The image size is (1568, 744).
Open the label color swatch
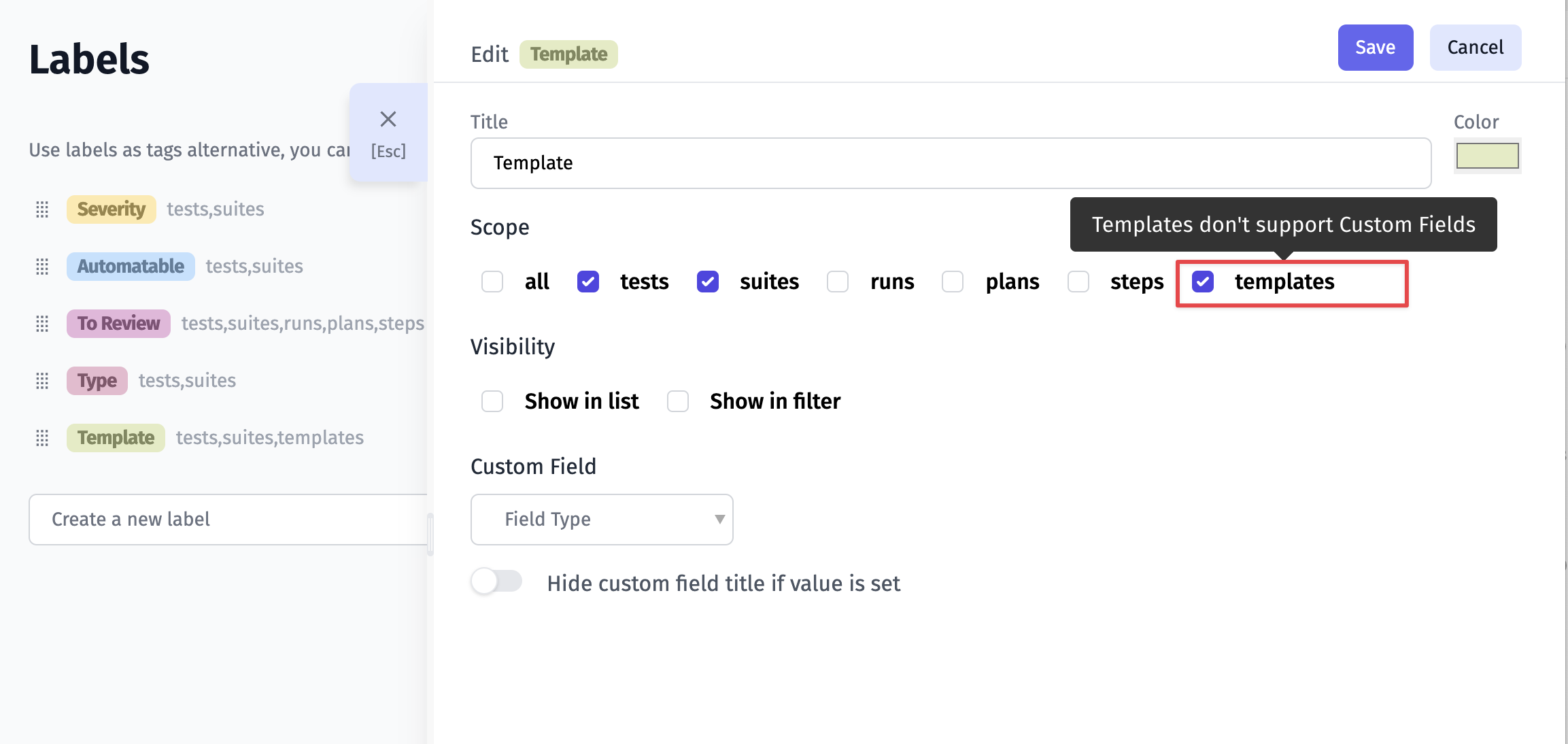1487,156
